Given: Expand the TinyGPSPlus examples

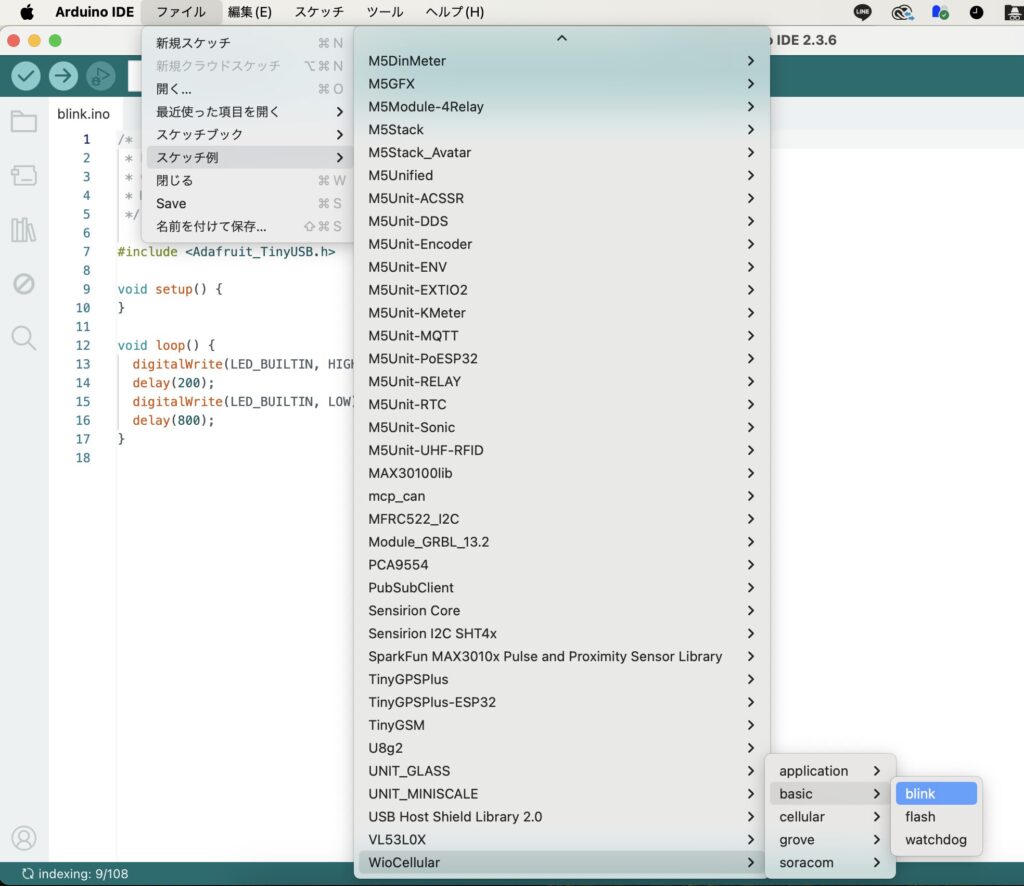Looking at the screenshot, I should (x=562, y=679).
